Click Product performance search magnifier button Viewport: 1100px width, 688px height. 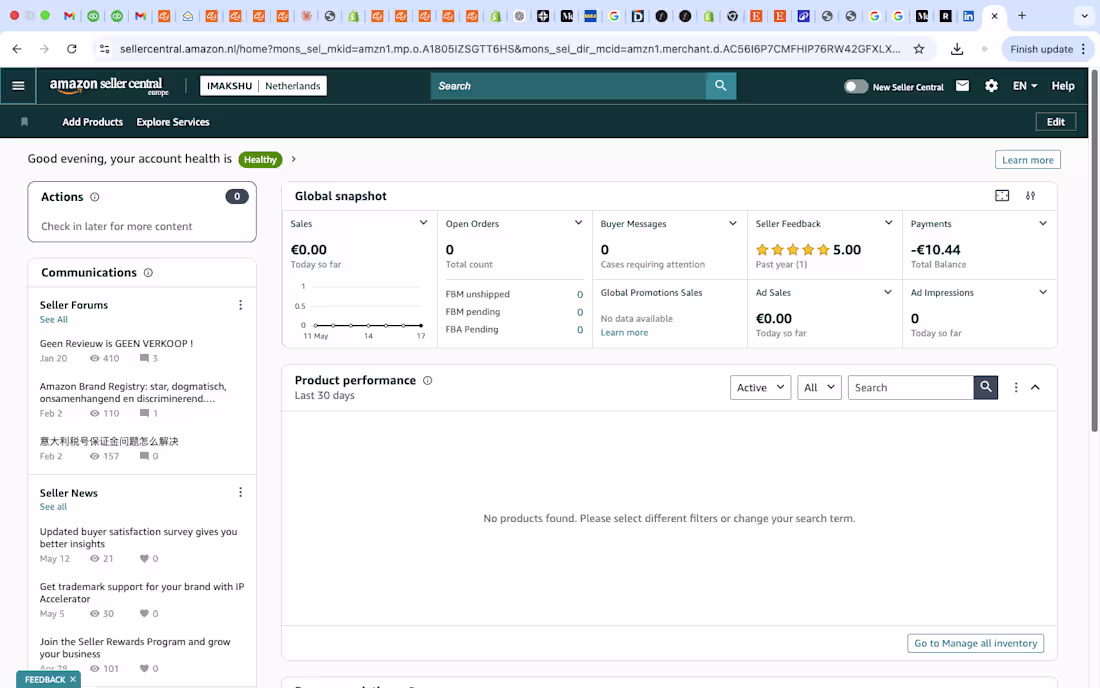click(x=986, y=387)
